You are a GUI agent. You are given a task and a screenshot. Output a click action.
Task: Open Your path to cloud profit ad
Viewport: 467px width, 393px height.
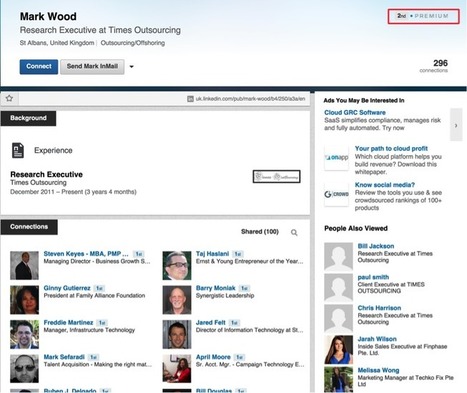pyautogui.click(x=391, y=149)
